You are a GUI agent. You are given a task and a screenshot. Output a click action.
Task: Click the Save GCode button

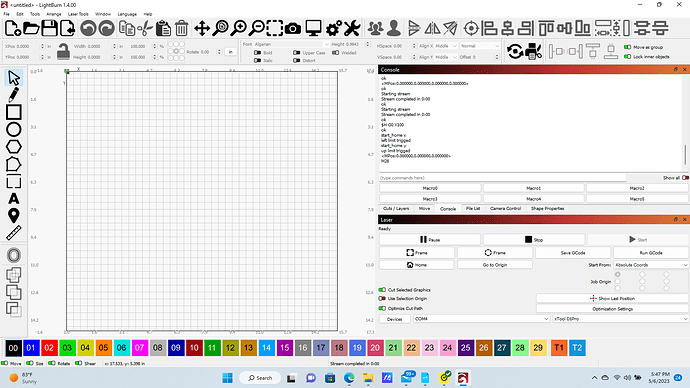573,253
